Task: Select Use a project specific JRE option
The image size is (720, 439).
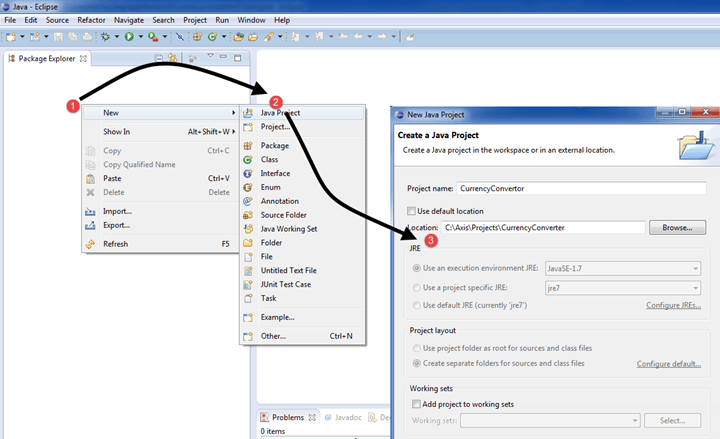Action: tap(417, 287)
